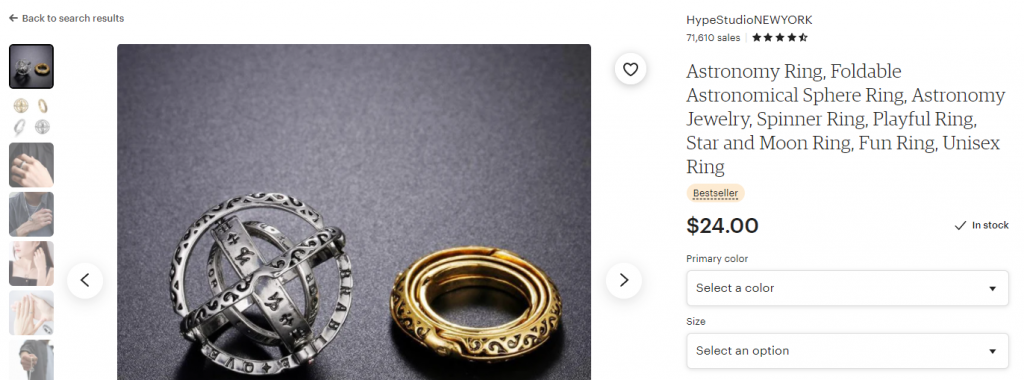This screenshot has width=1024, height=380.
Task: Open HypeStudioNEWYORK shop link
Action: 749,20
